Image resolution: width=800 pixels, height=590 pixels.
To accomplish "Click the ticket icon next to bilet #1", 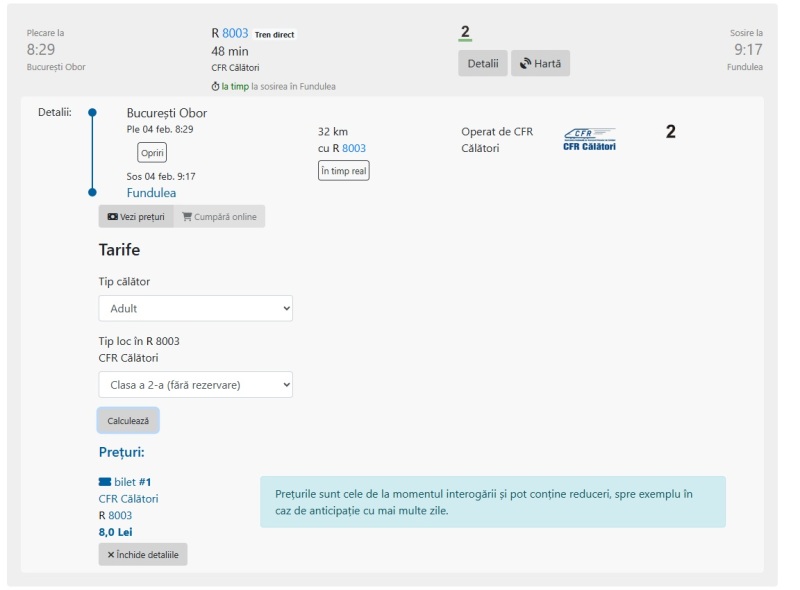I will point(105,482).
